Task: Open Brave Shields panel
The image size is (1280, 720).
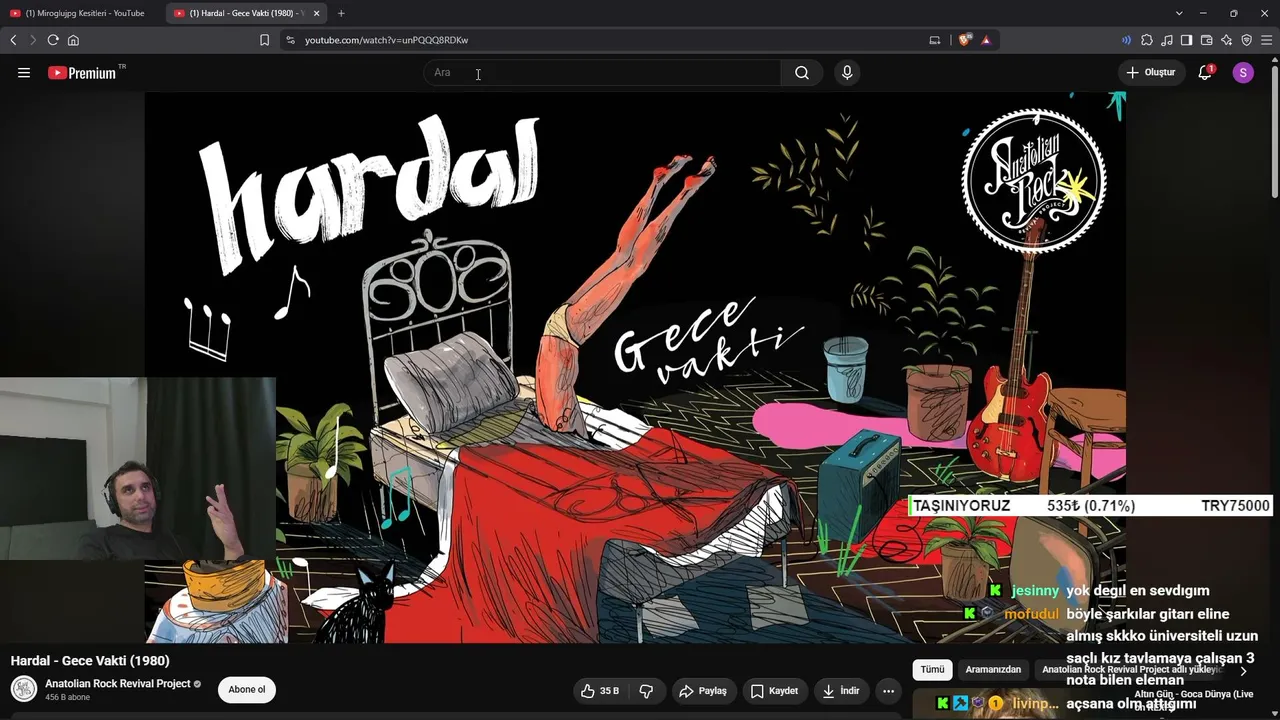Action: tap(964, 40)
